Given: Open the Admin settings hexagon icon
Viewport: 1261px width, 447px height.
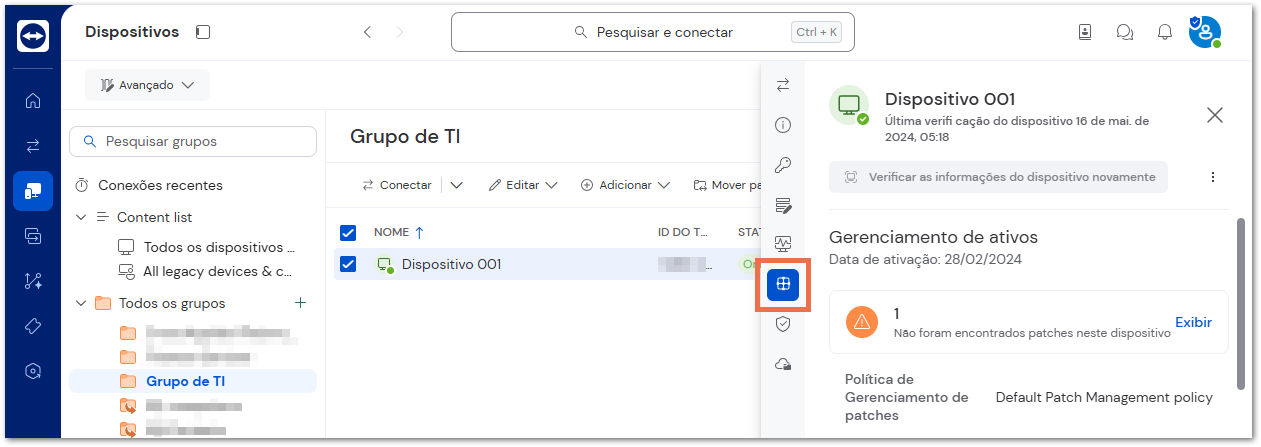Looking at the screenshot, I should point(33,371).
